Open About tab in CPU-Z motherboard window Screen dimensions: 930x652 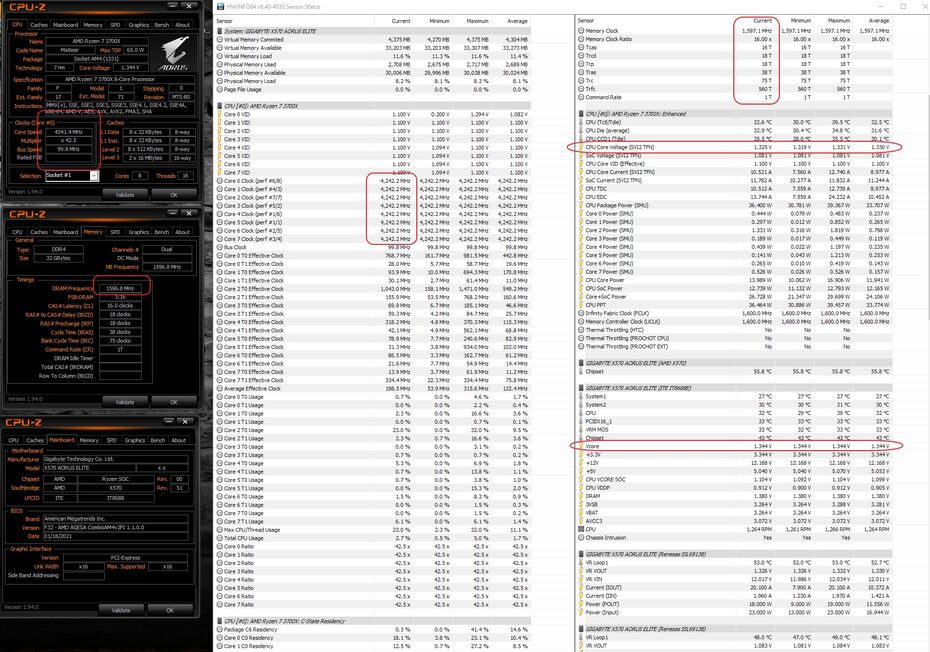179,440
